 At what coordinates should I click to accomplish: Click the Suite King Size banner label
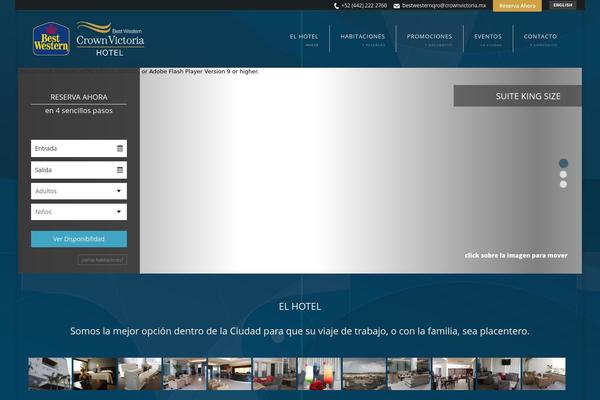tap(517, 96)
